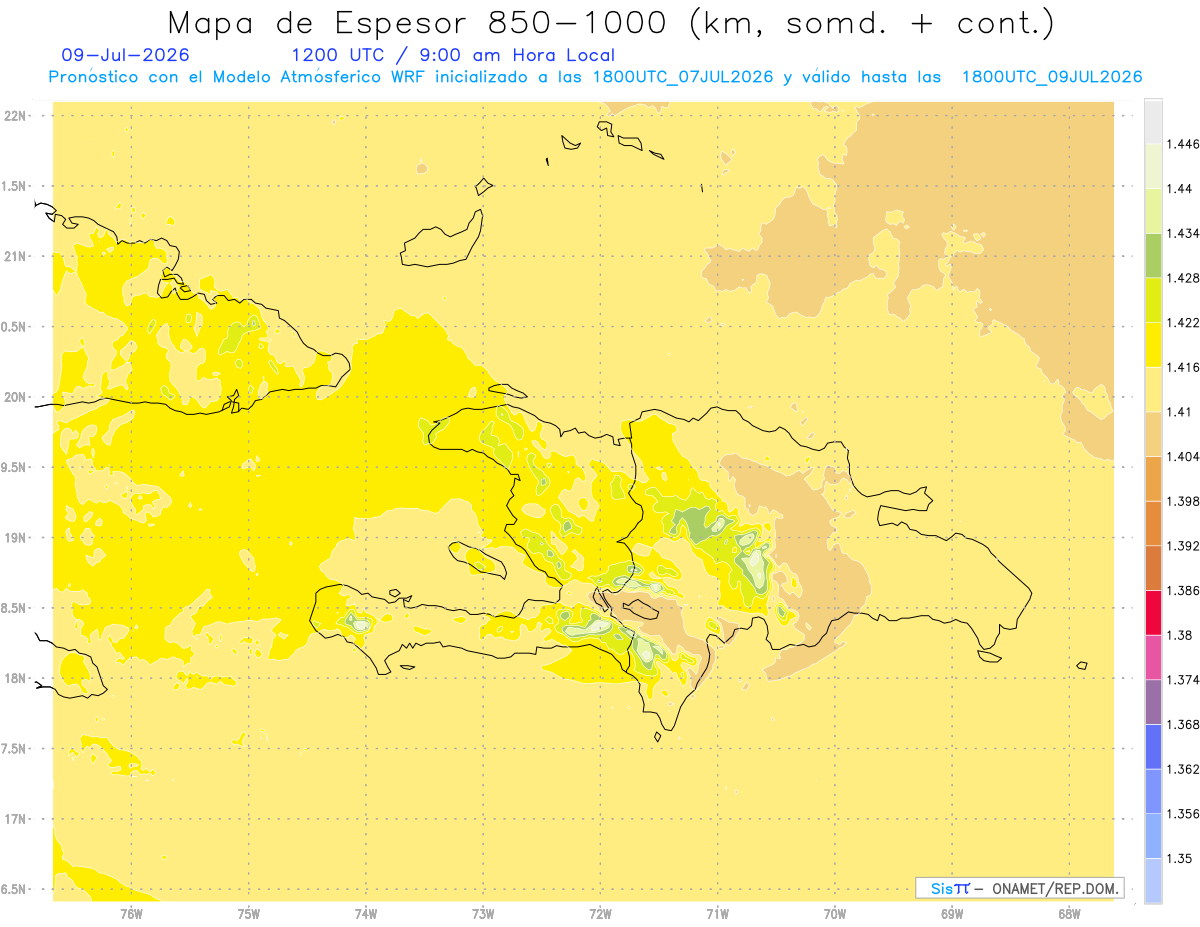Image resolution: width=1200 pixels, height=927 pixels.
Task: Click the legend value '1.416'
Action: (x=1183, y=367)
